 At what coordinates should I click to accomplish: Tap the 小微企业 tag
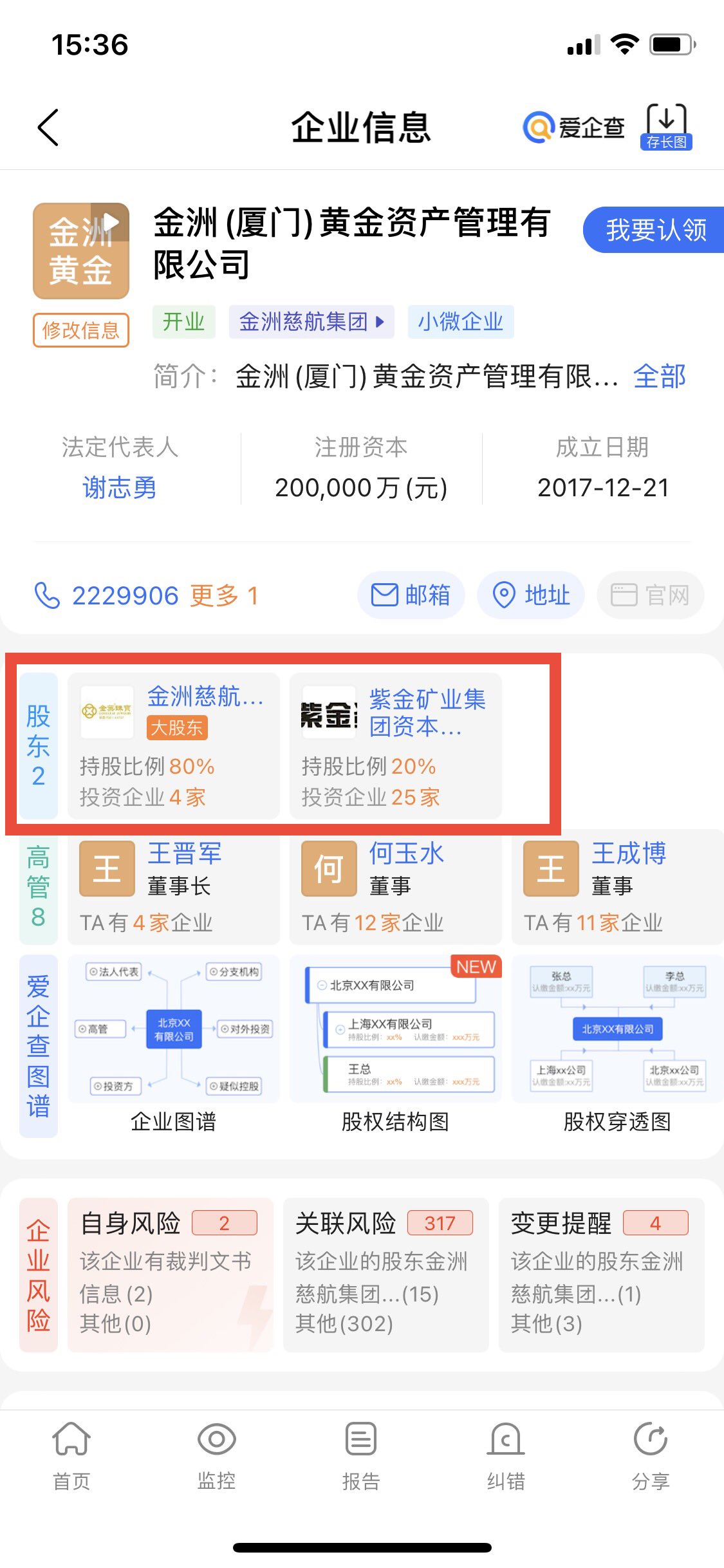461,321
